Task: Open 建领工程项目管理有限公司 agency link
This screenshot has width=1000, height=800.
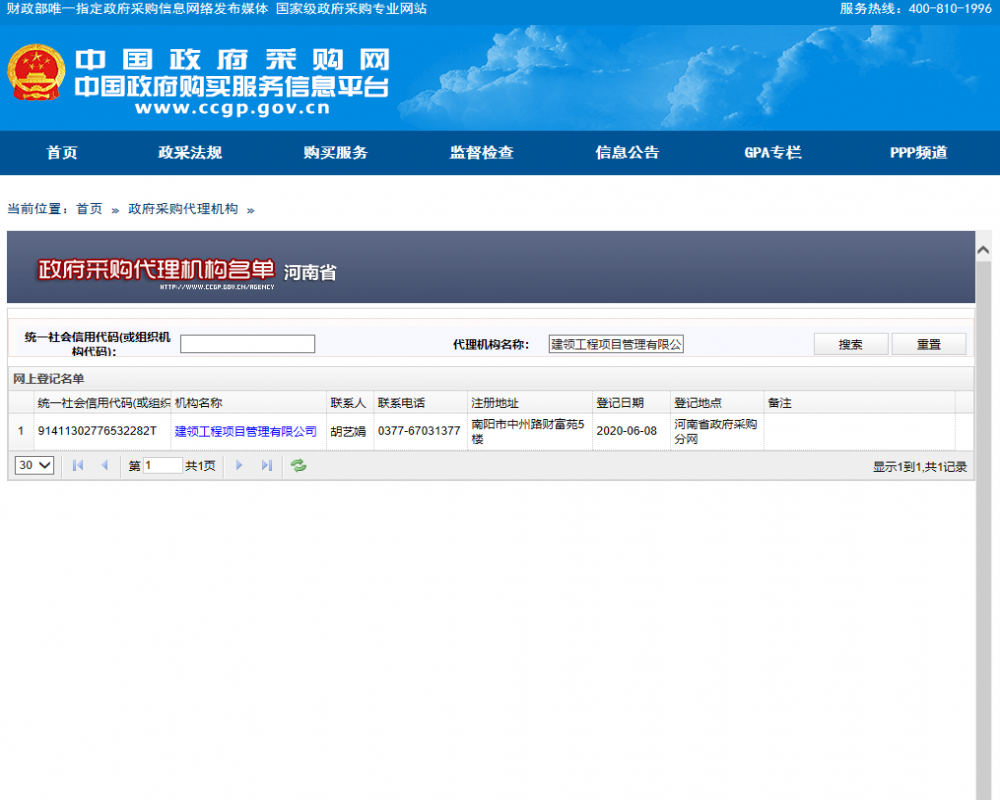Action: tap(246, 432)
